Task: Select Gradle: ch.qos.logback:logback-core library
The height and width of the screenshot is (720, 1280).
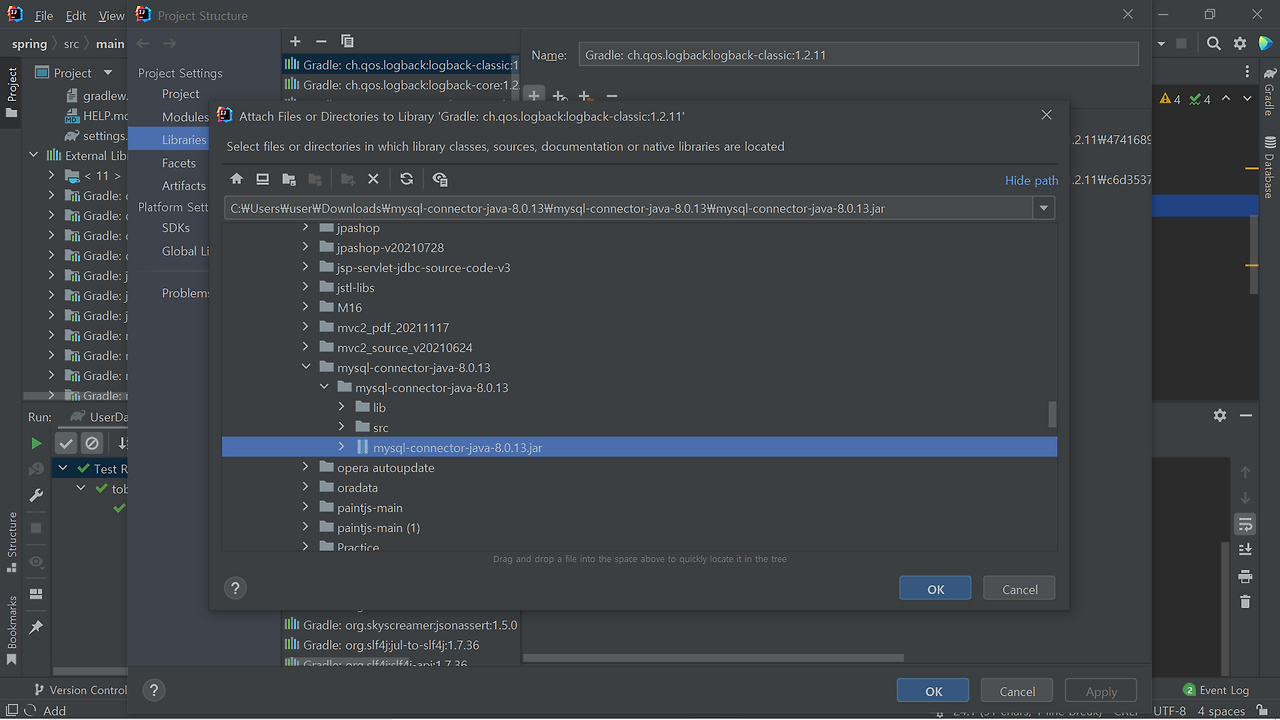Action: tap(401, 85)
